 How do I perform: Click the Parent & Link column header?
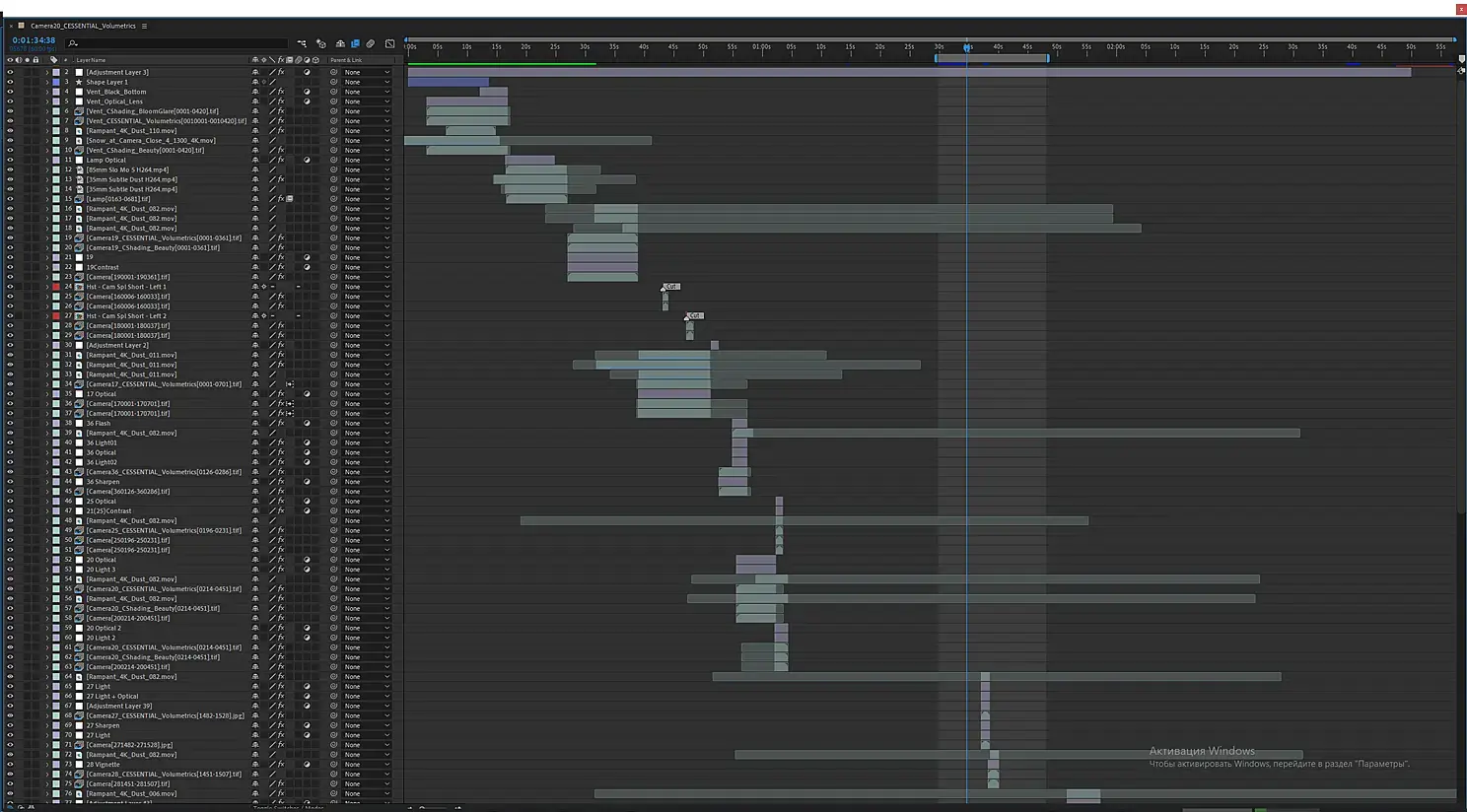point(346,60)
